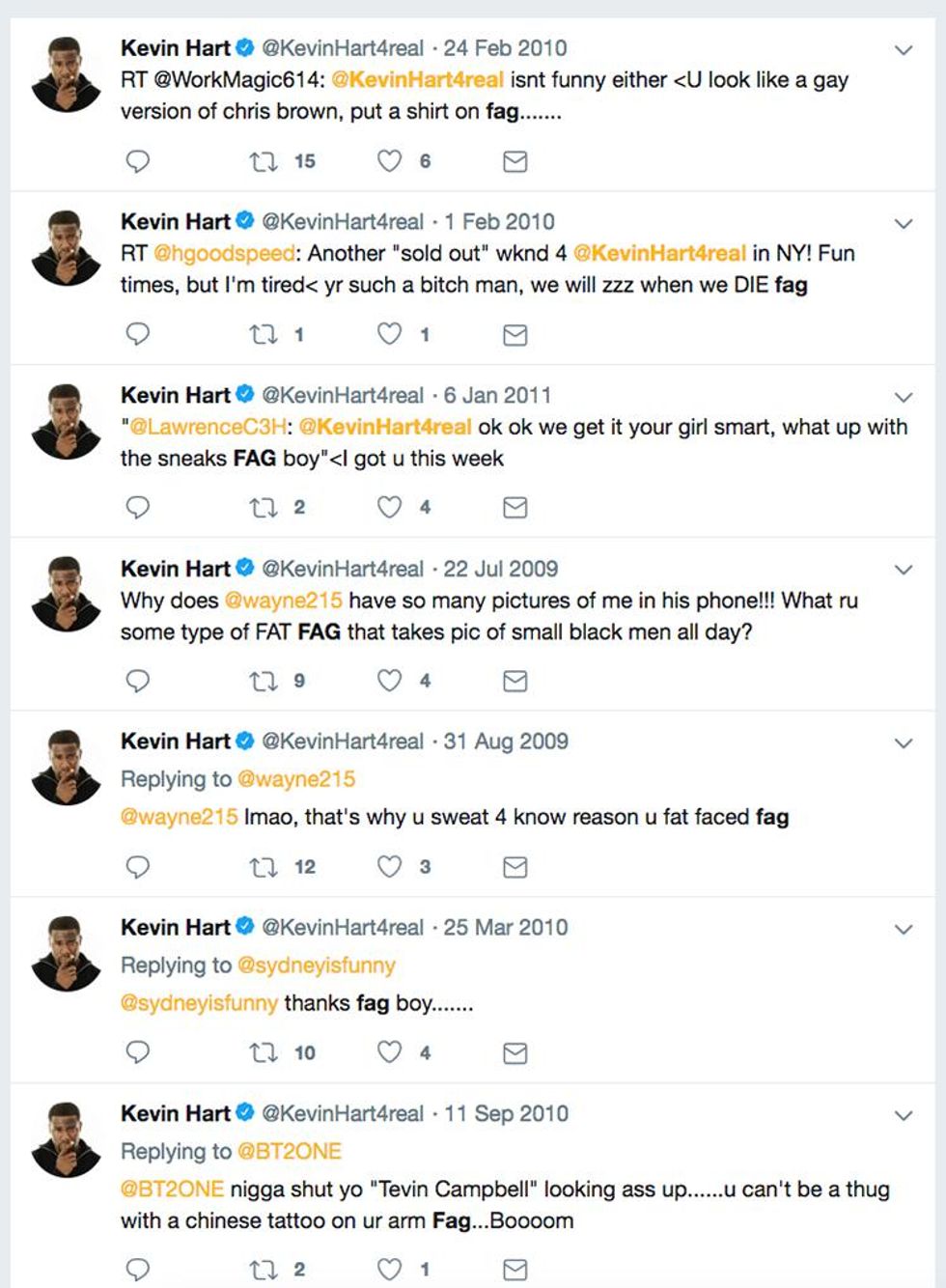Reply to the 25 Mar 2010 tweet

[138, 1052]
